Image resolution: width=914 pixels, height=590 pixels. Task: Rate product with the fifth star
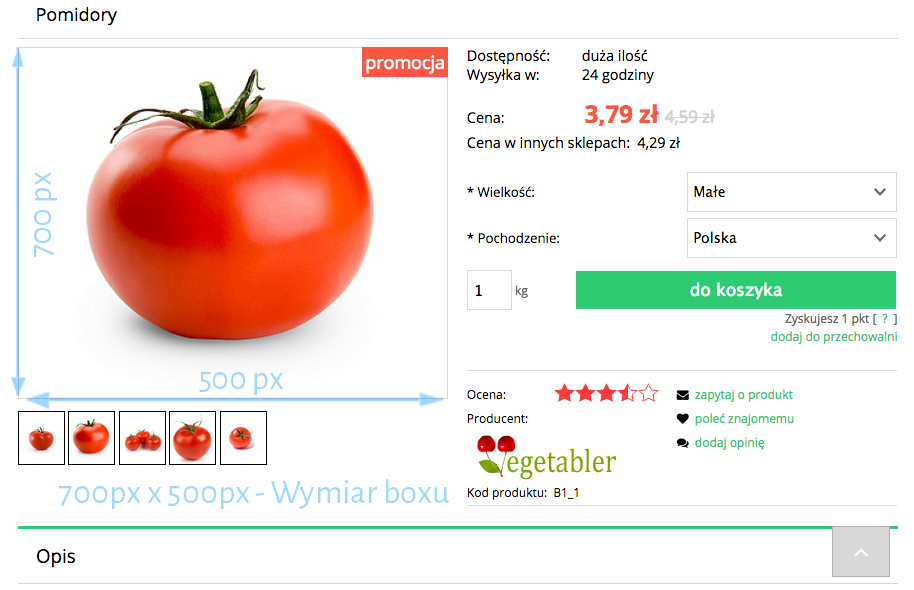[x=648, y=394]
